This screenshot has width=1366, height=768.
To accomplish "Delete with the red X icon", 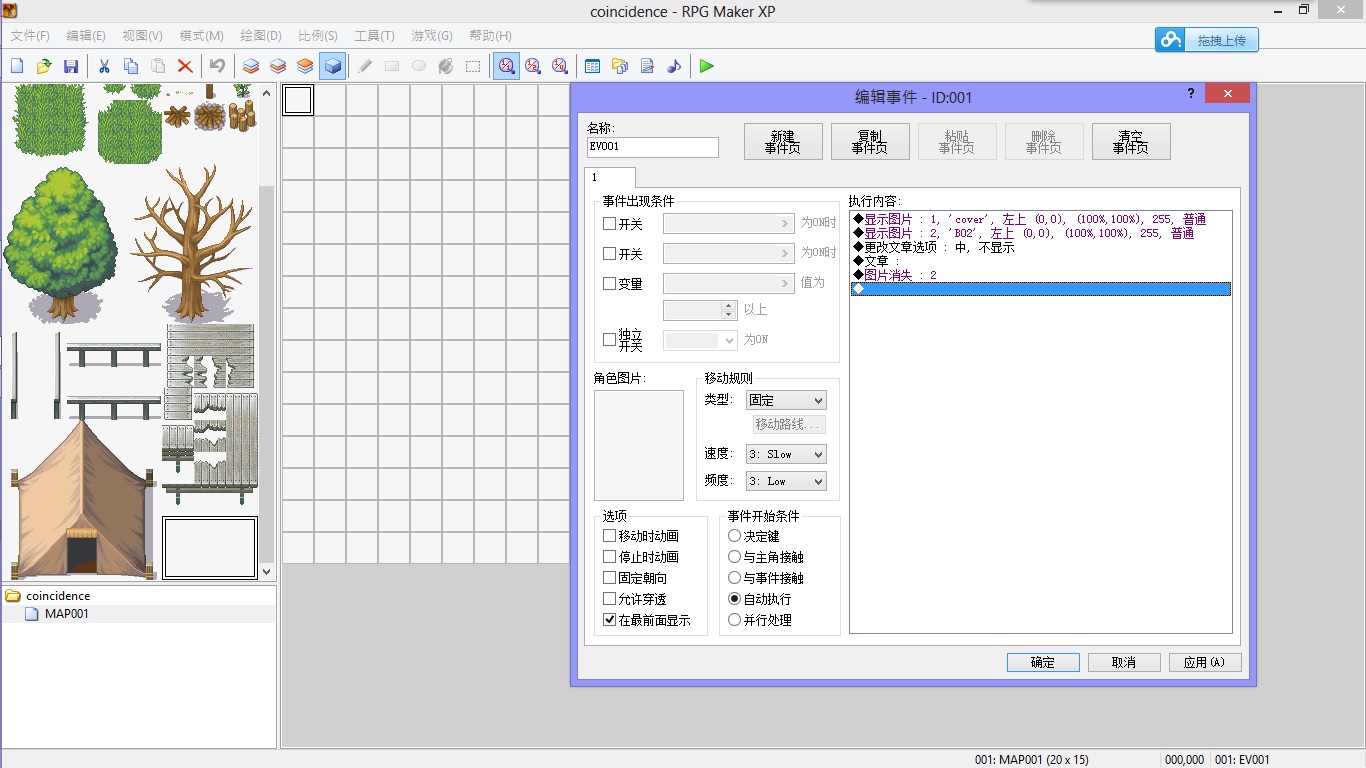I will 185,66.
